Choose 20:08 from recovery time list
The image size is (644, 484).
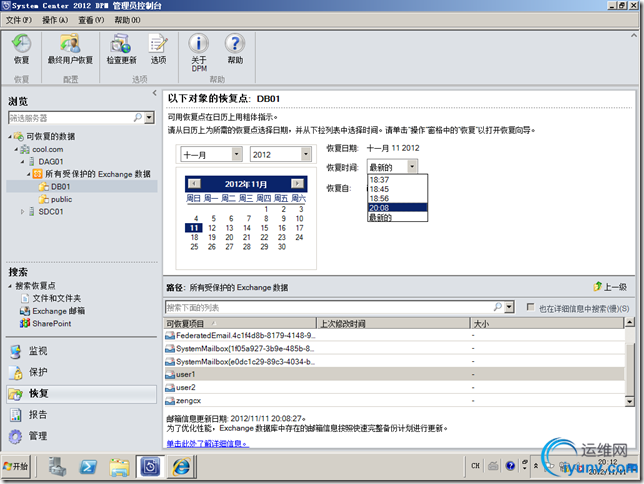[x=397, y=207]
